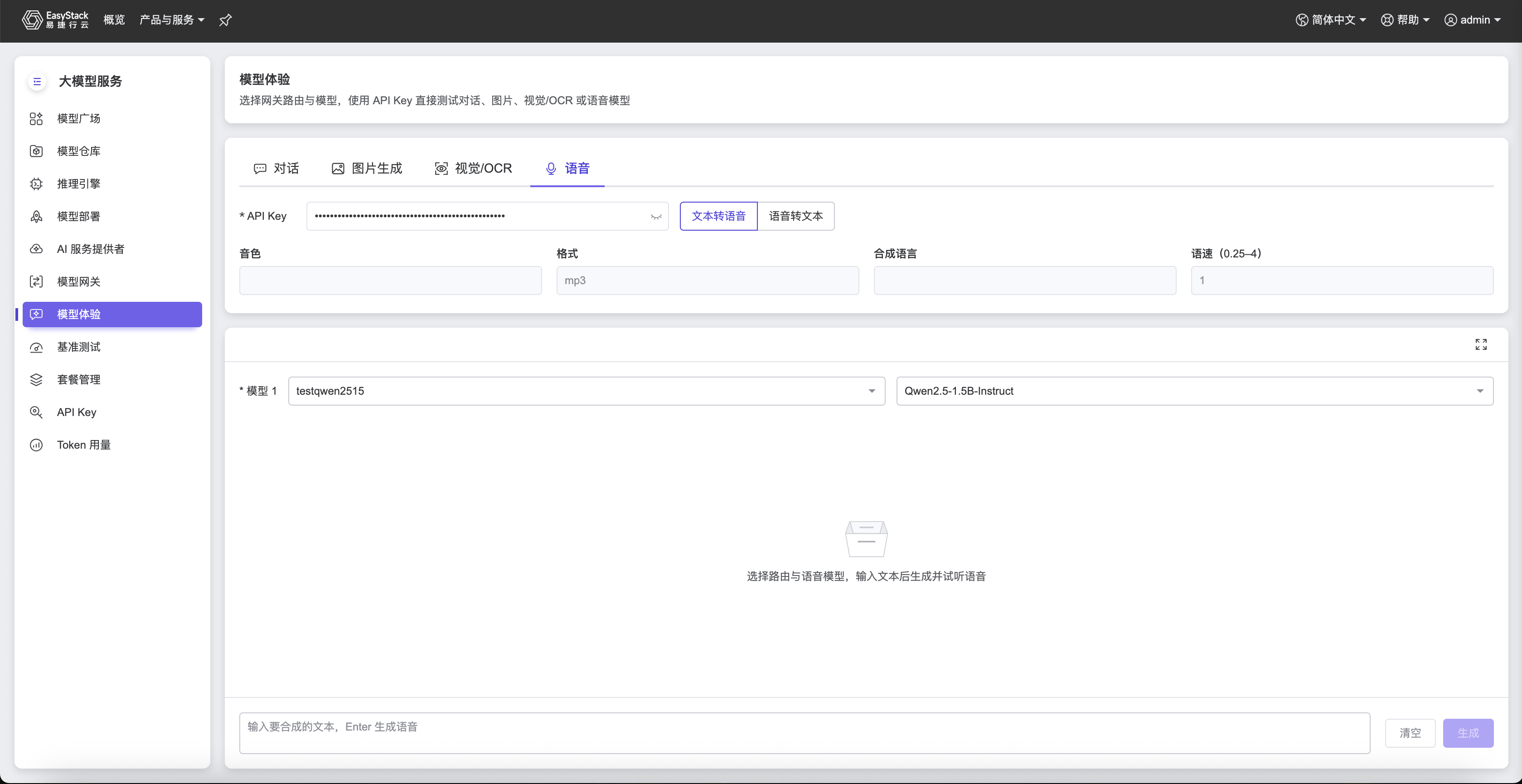1522x784 pixels.
Task: Go to 概览 in the top bar
Action: 114,20
